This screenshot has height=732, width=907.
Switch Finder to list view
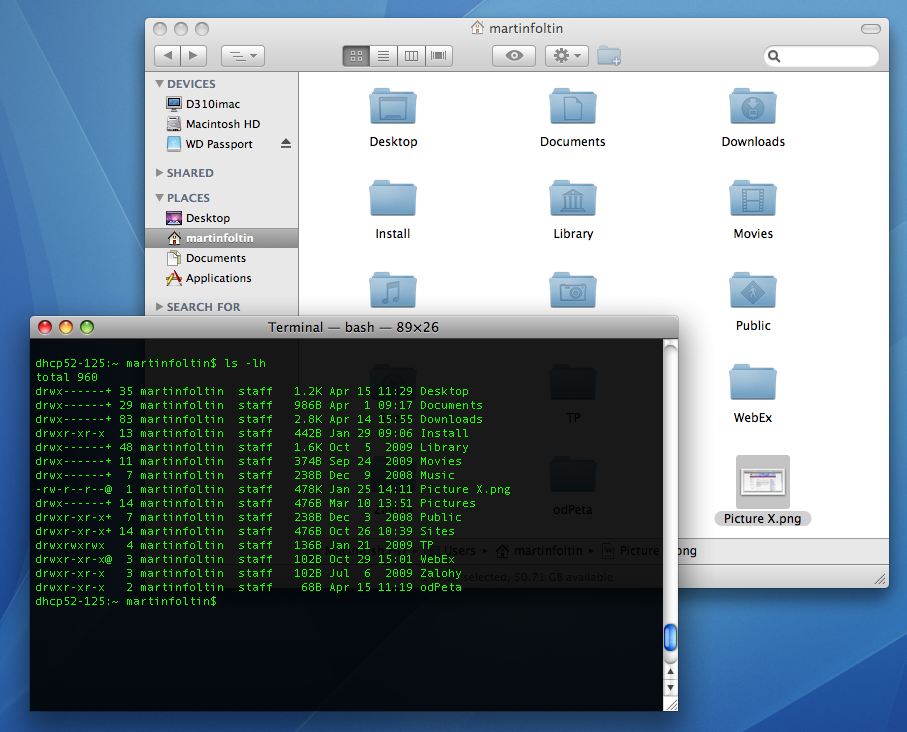[384, 56]
